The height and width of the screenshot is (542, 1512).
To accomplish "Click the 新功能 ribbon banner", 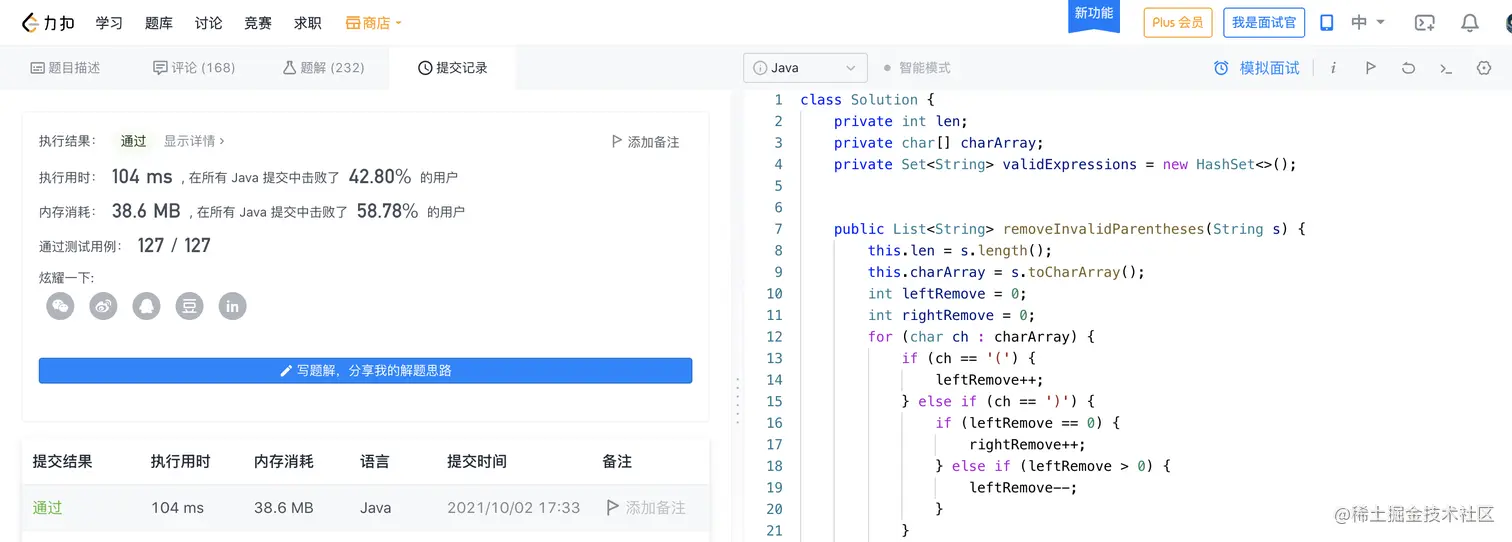I will click(1094, 15).
